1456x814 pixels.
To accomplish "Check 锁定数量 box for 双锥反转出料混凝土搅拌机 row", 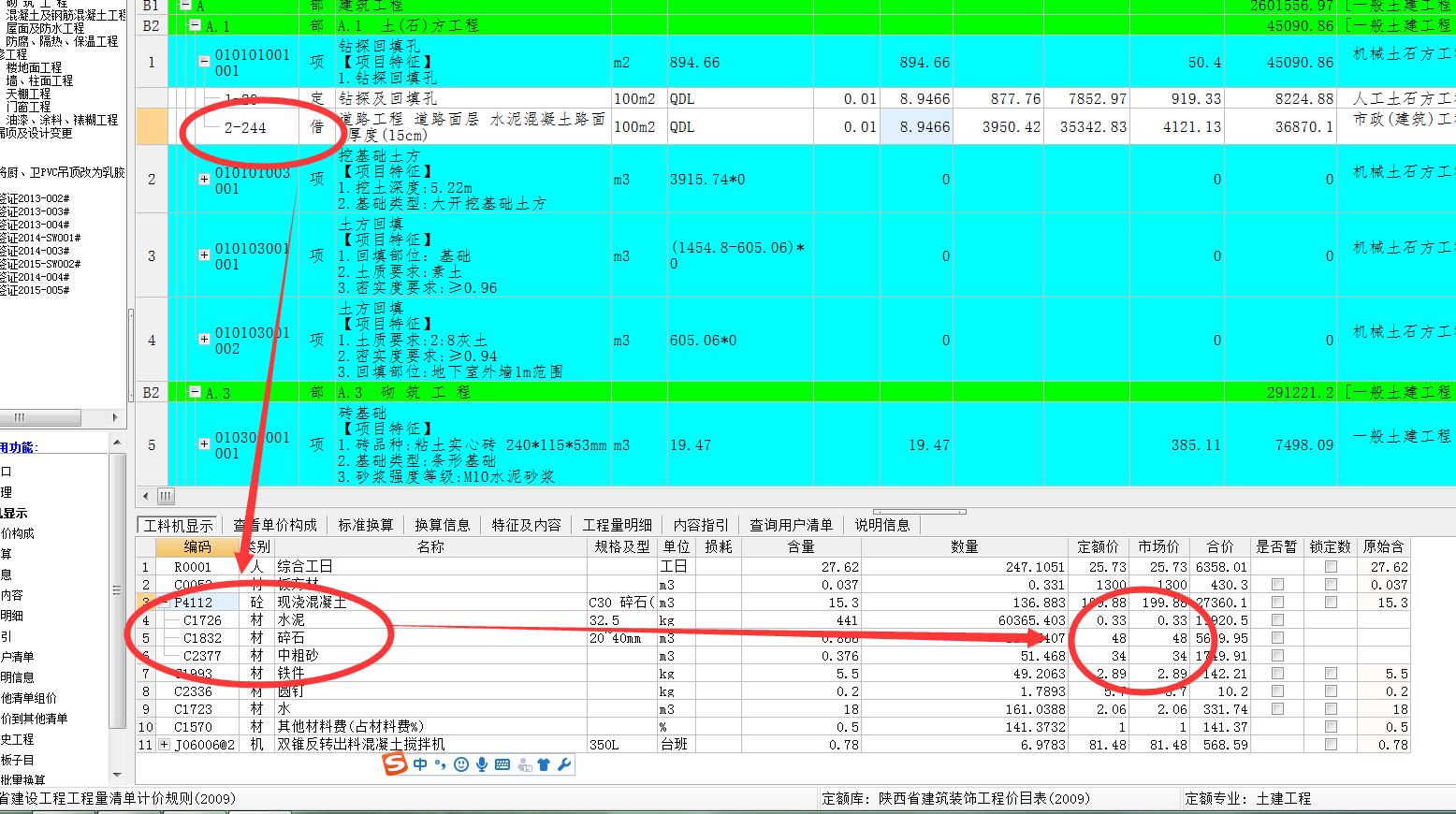I will (x=1331, y=745).
